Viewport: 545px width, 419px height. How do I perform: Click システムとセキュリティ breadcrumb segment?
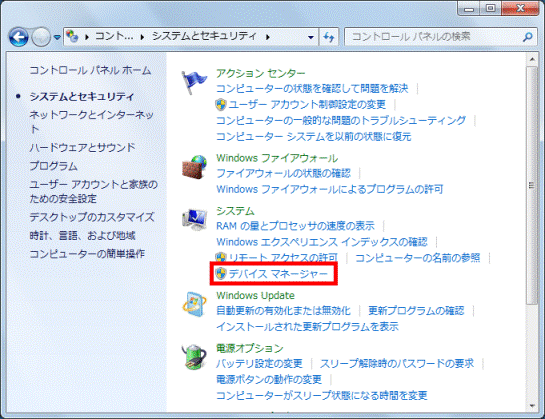pos(204,36)
